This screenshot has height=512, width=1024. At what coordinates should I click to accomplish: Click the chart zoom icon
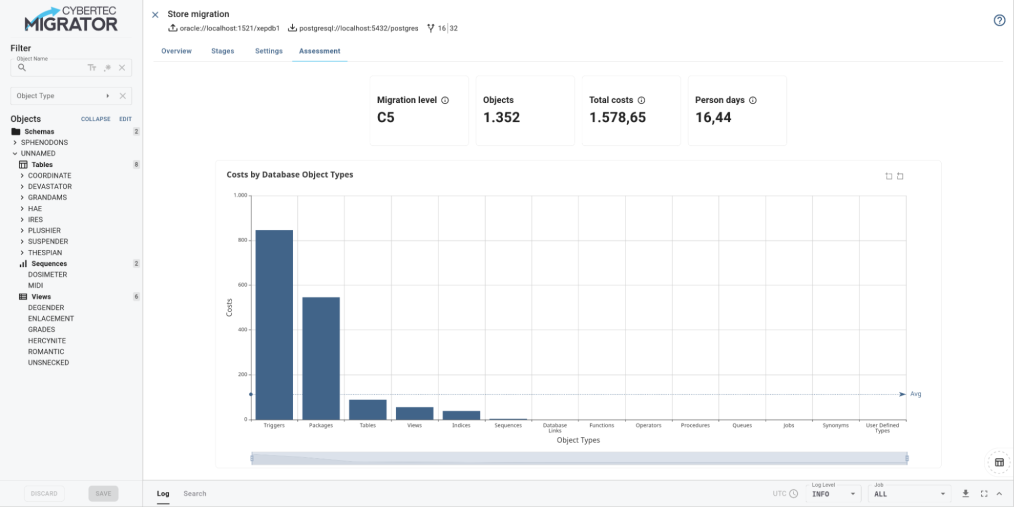[888, 176]
